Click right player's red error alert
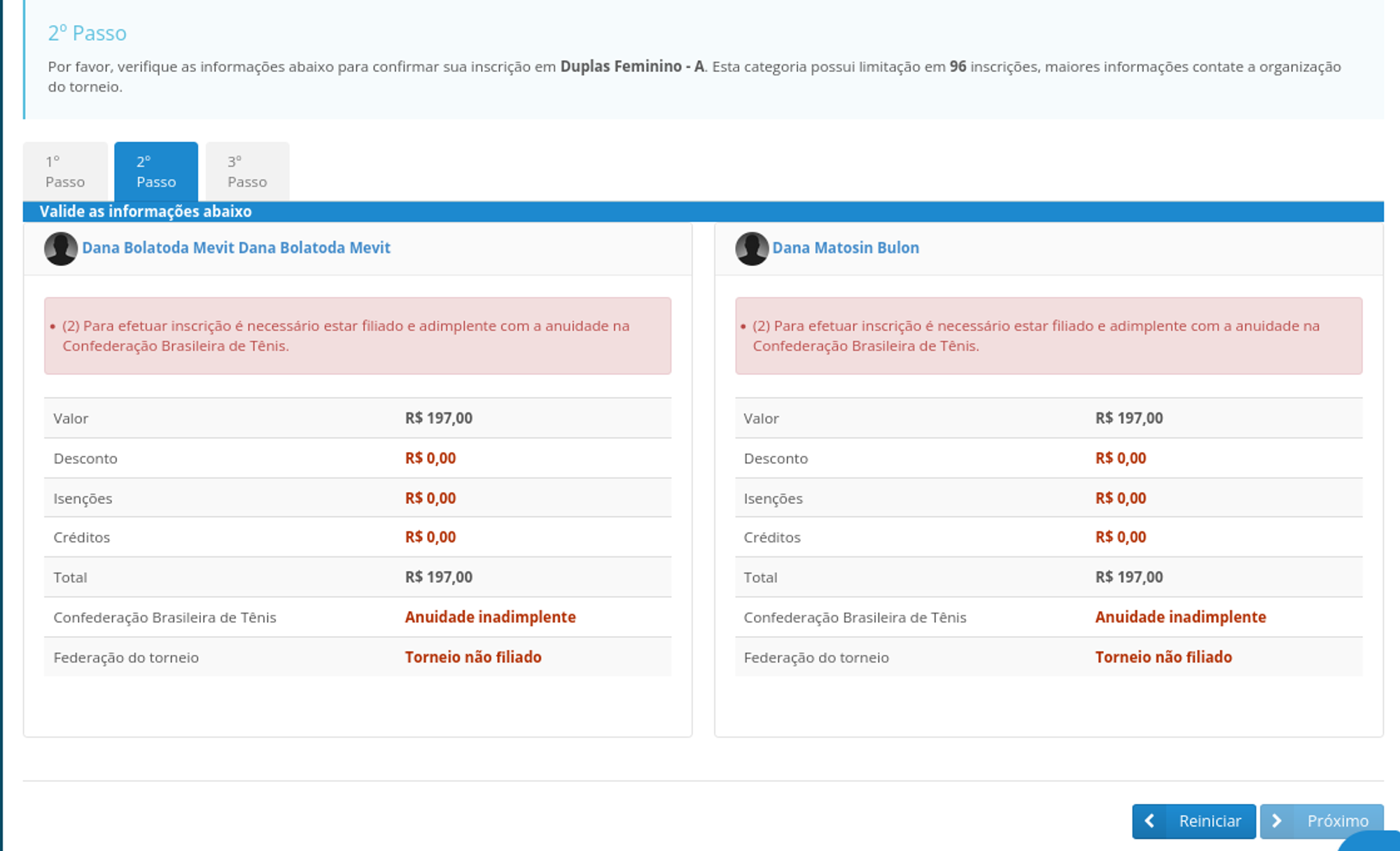 (1048, 336)
